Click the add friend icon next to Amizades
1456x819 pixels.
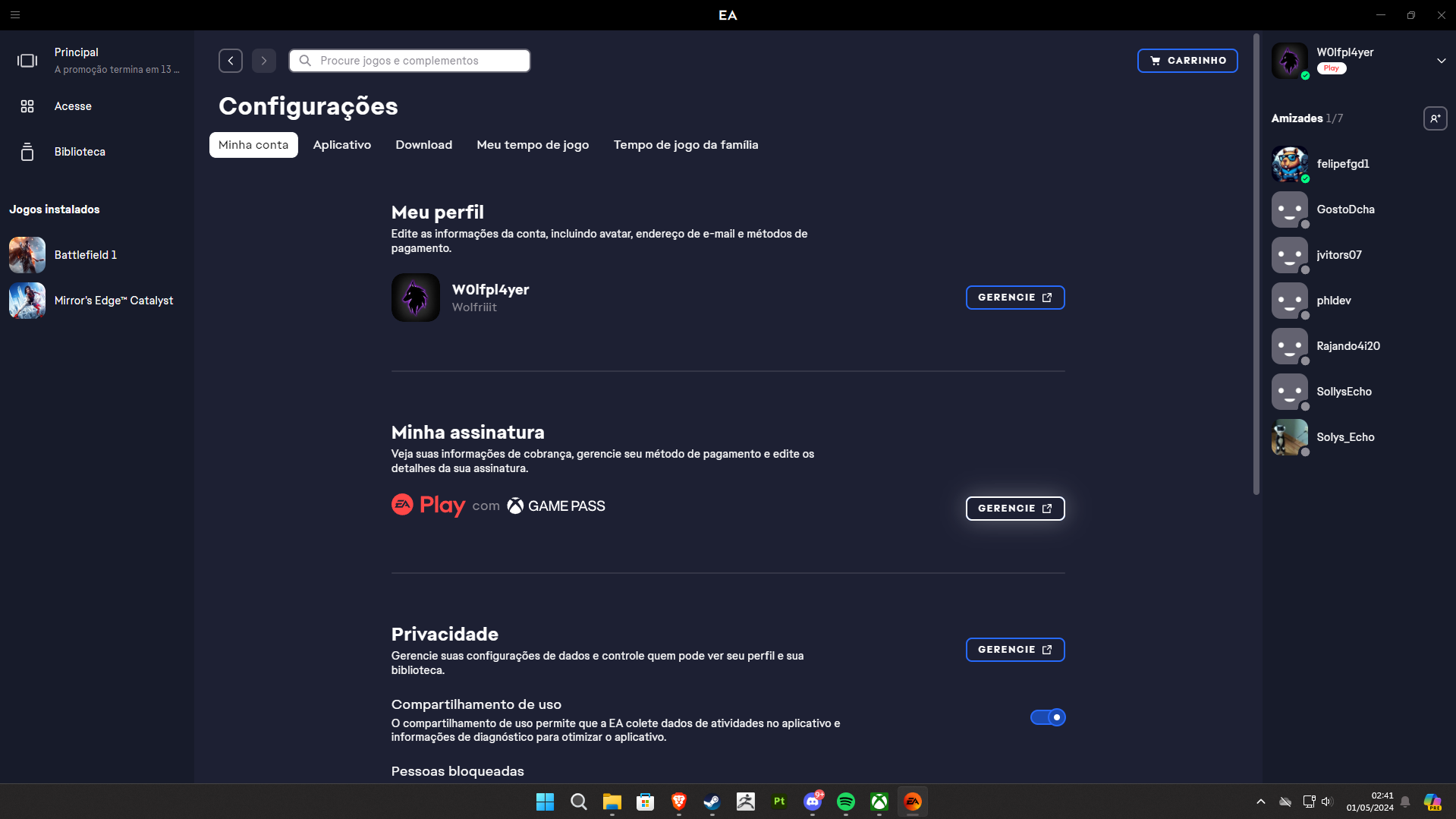pos(1435,118)
